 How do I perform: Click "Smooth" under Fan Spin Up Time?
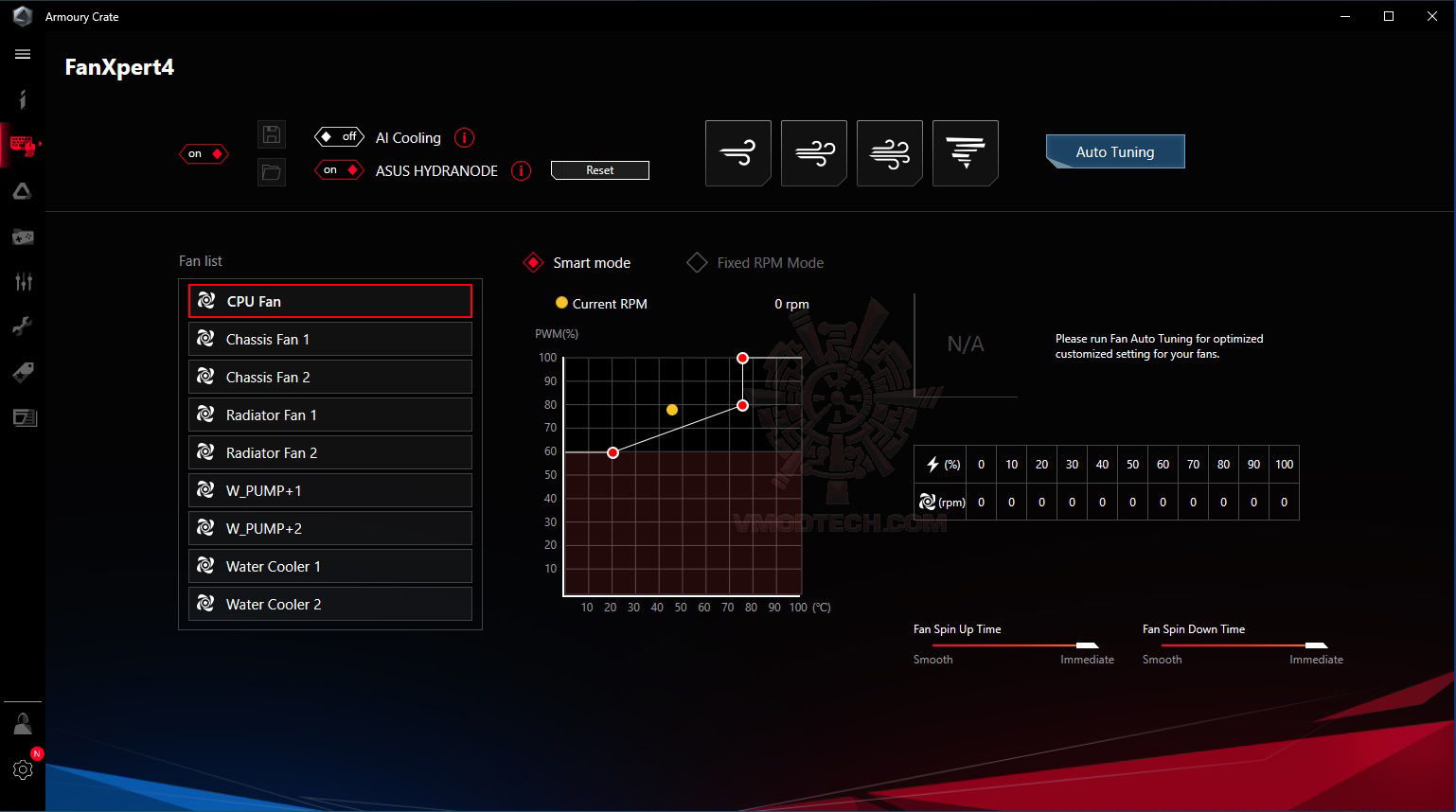pos(933,660)
